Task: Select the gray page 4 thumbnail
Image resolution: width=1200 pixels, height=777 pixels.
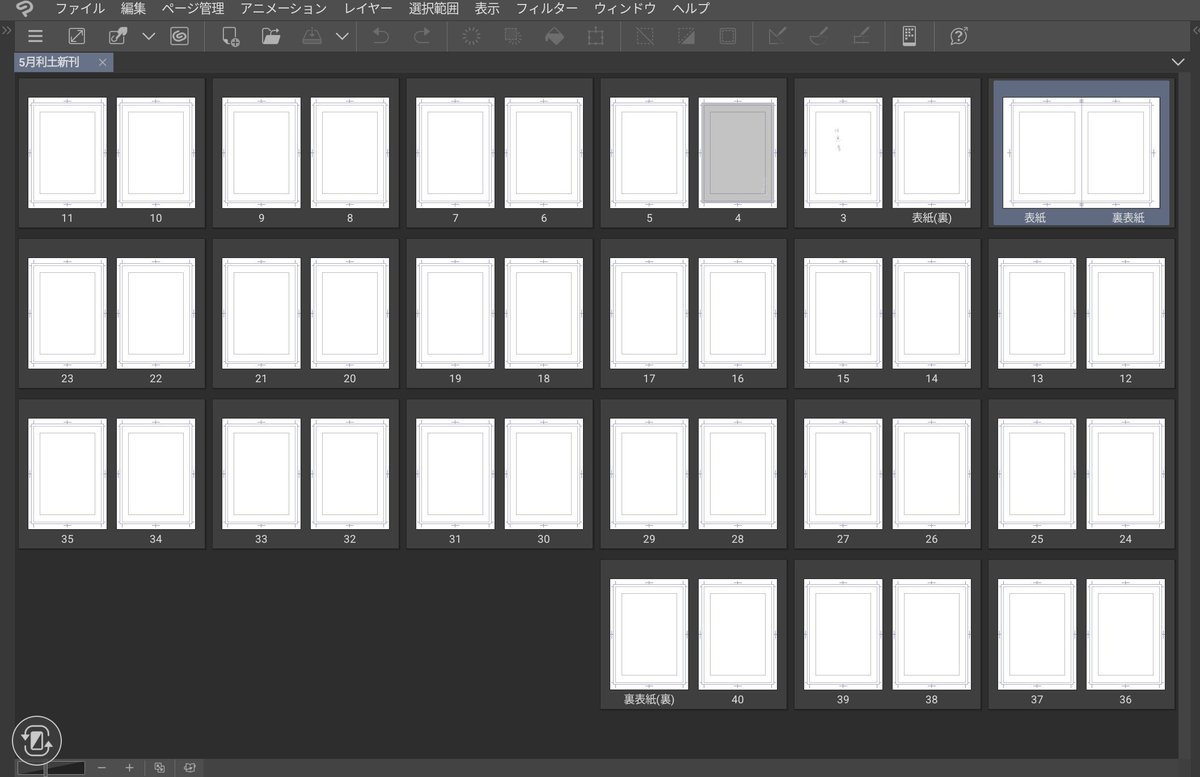Action: pos(737,153)
